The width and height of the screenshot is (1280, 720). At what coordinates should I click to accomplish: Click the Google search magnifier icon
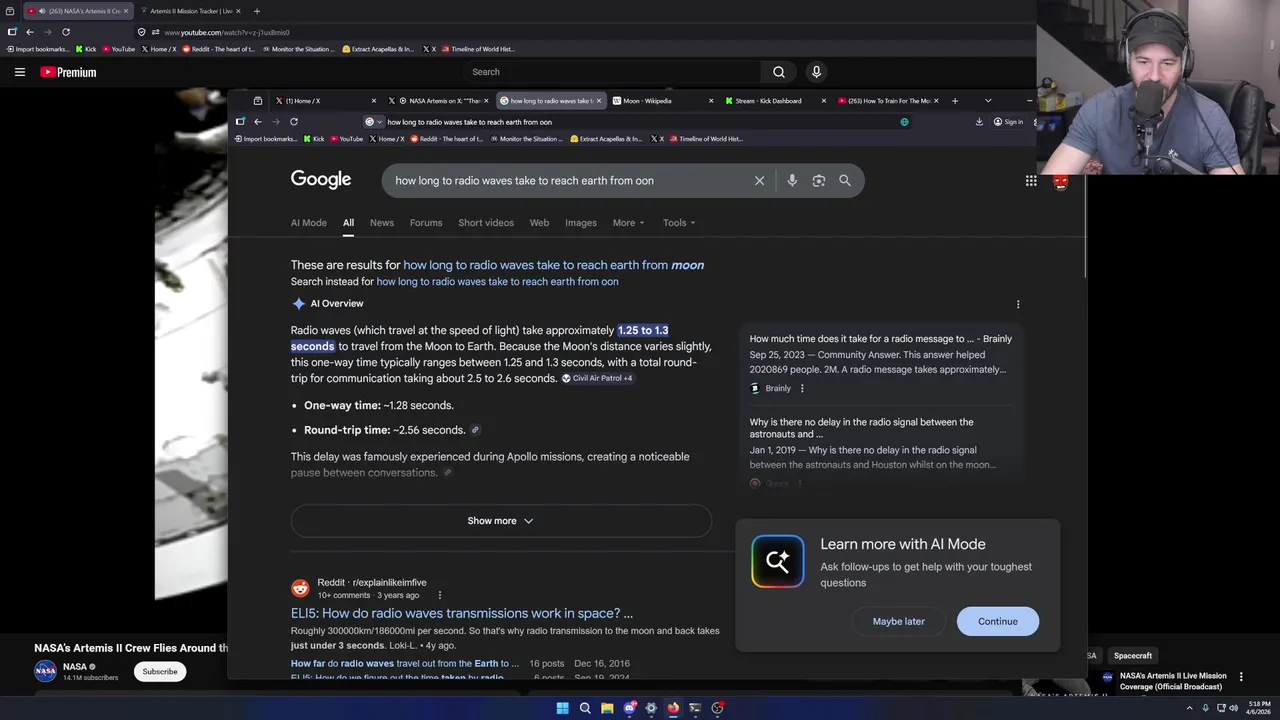845,181
